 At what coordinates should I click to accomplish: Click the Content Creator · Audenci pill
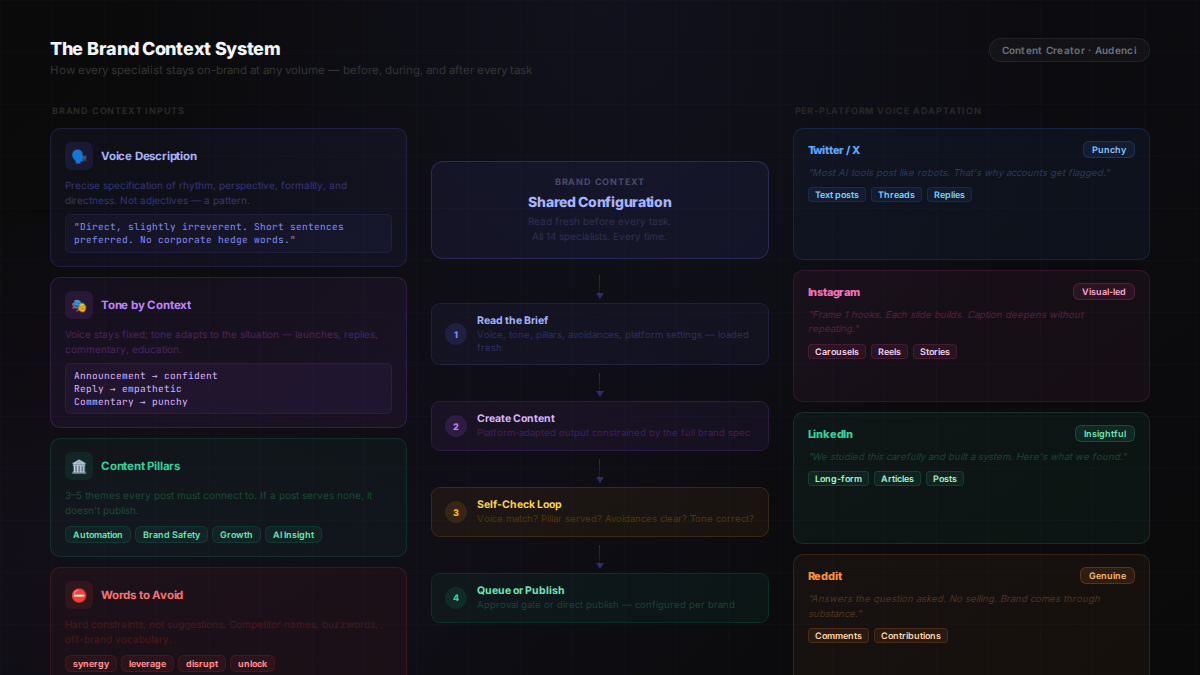[1068, 50]
